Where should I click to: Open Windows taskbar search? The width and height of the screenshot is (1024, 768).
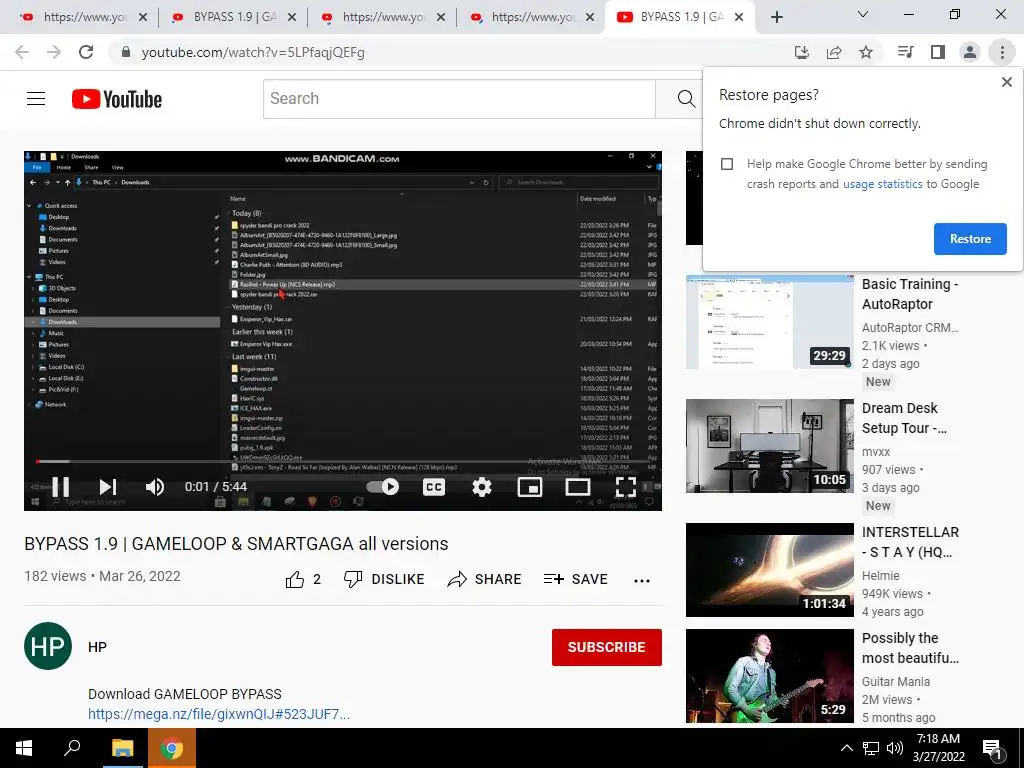72,748
